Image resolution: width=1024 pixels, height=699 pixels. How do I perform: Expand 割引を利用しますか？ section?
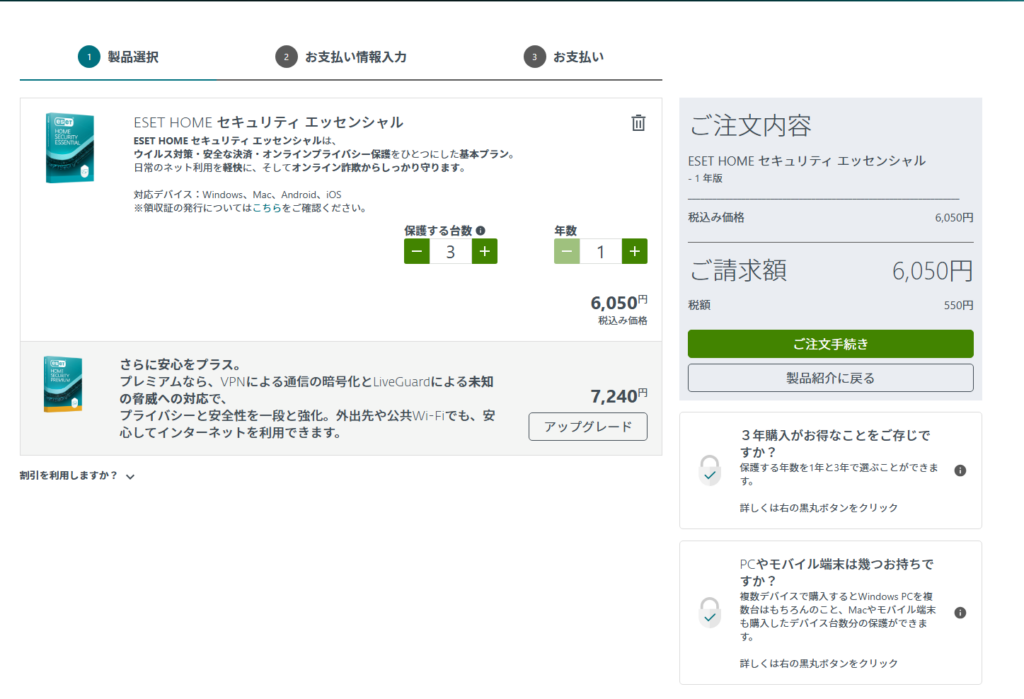(77, 476)
